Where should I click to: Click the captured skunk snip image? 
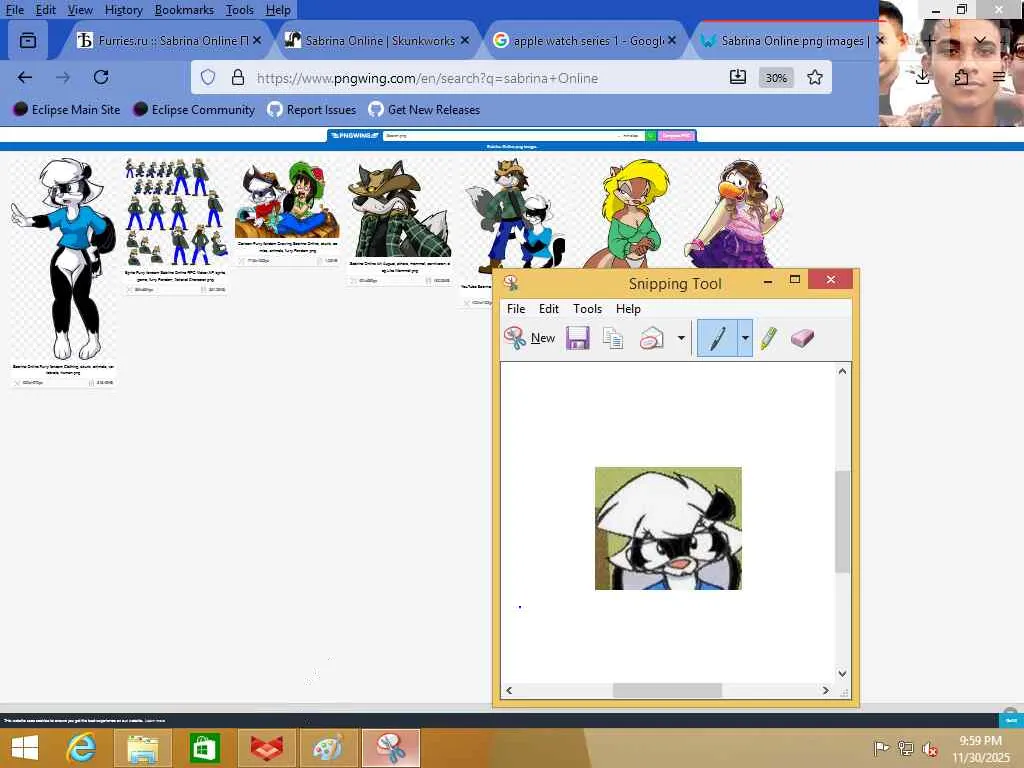click(x=668, y=528)
